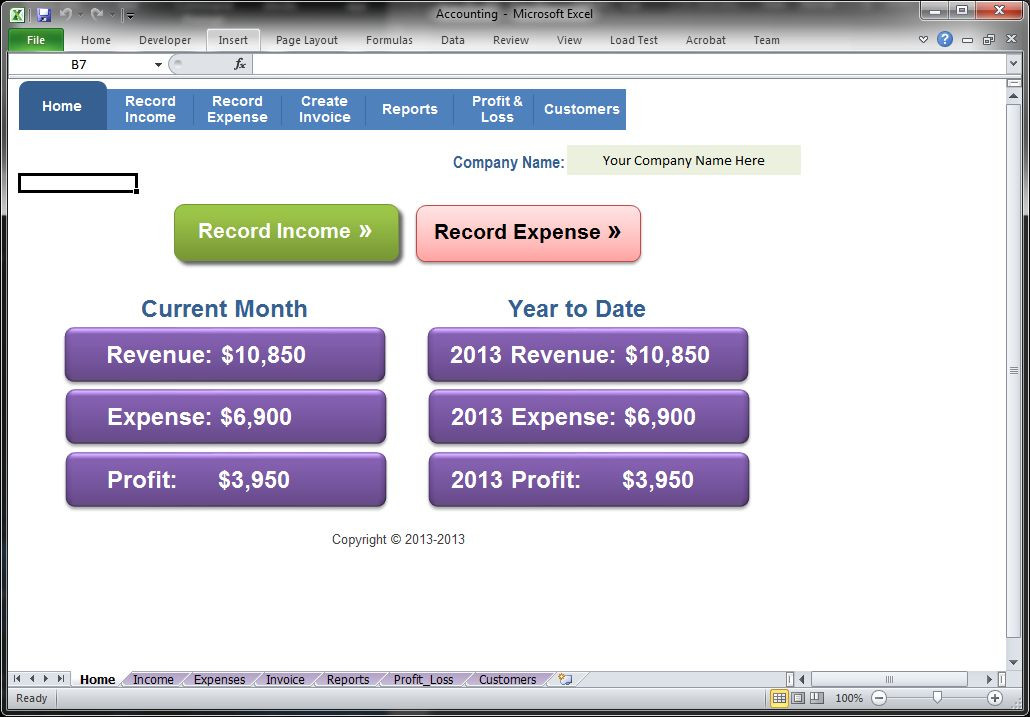Click the 100% zoom level indicator

(849, 698)
